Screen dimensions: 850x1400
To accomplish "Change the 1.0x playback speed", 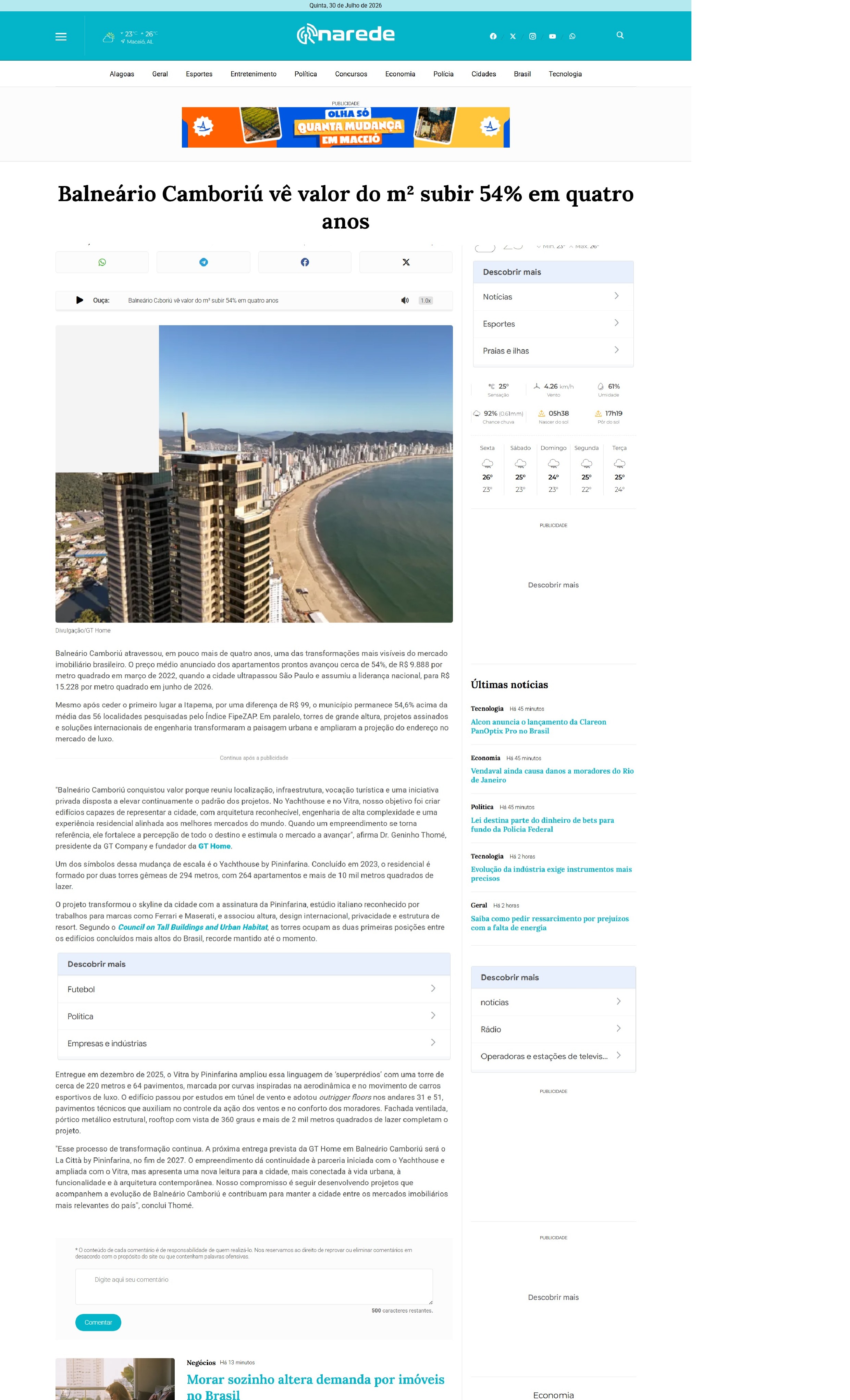I will (426, 300).
